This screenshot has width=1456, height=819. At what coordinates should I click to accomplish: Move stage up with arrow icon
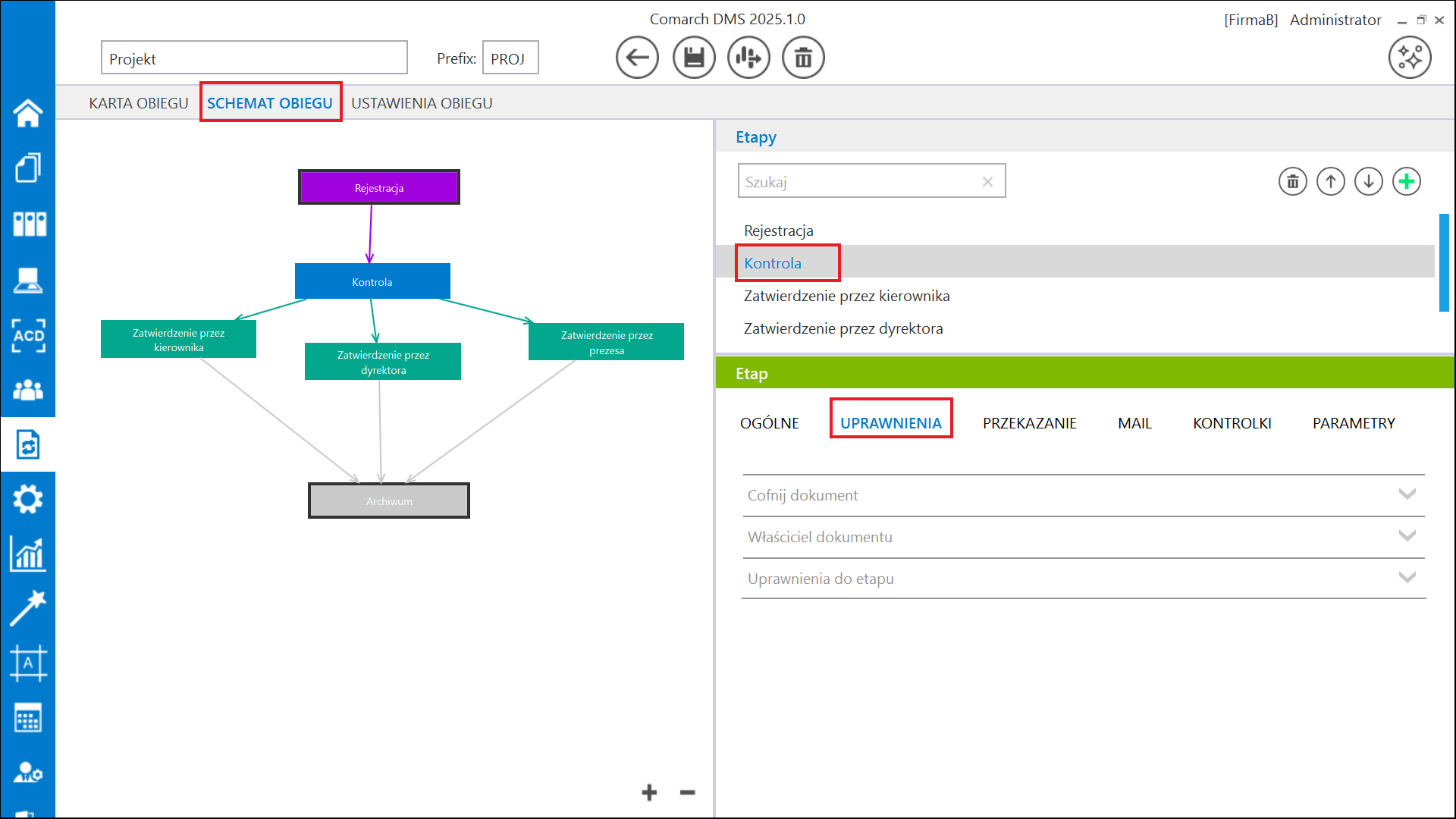click(x=1331, y=182)
